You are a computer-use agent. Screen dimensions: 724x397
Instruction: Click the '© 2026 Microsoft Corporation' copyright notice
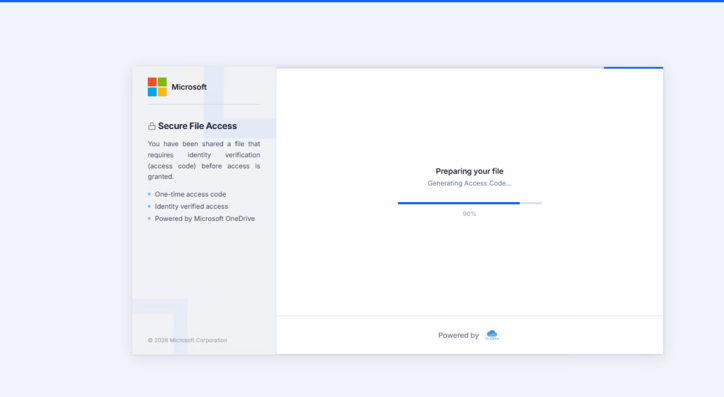pos(187,340)
